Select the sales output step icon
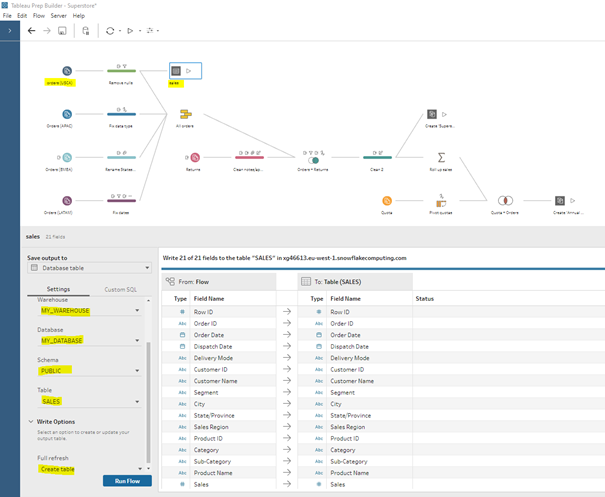Screen dimensions: 605x497 pos(176,71)
